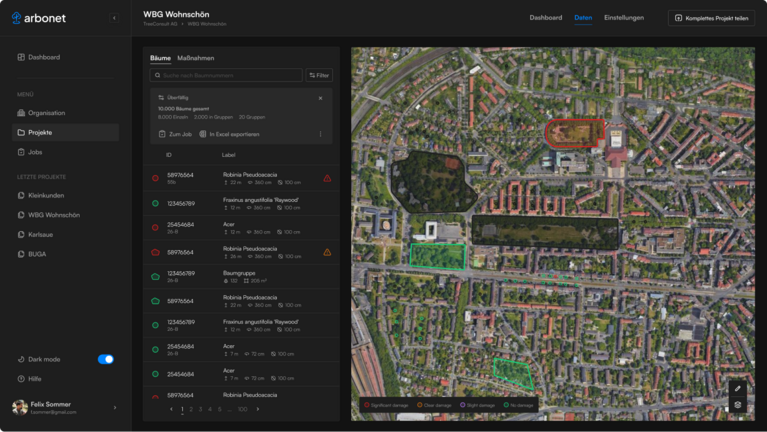This screenshot has width=767, height=432.
Task: Select the Bäume tab
Action: [160, 58]
